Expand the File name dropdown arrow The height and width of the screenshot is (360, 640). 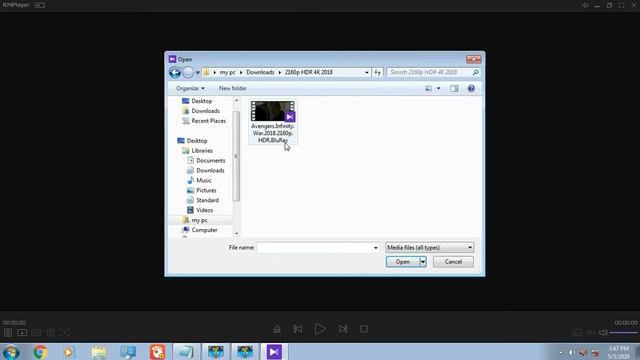376,248
